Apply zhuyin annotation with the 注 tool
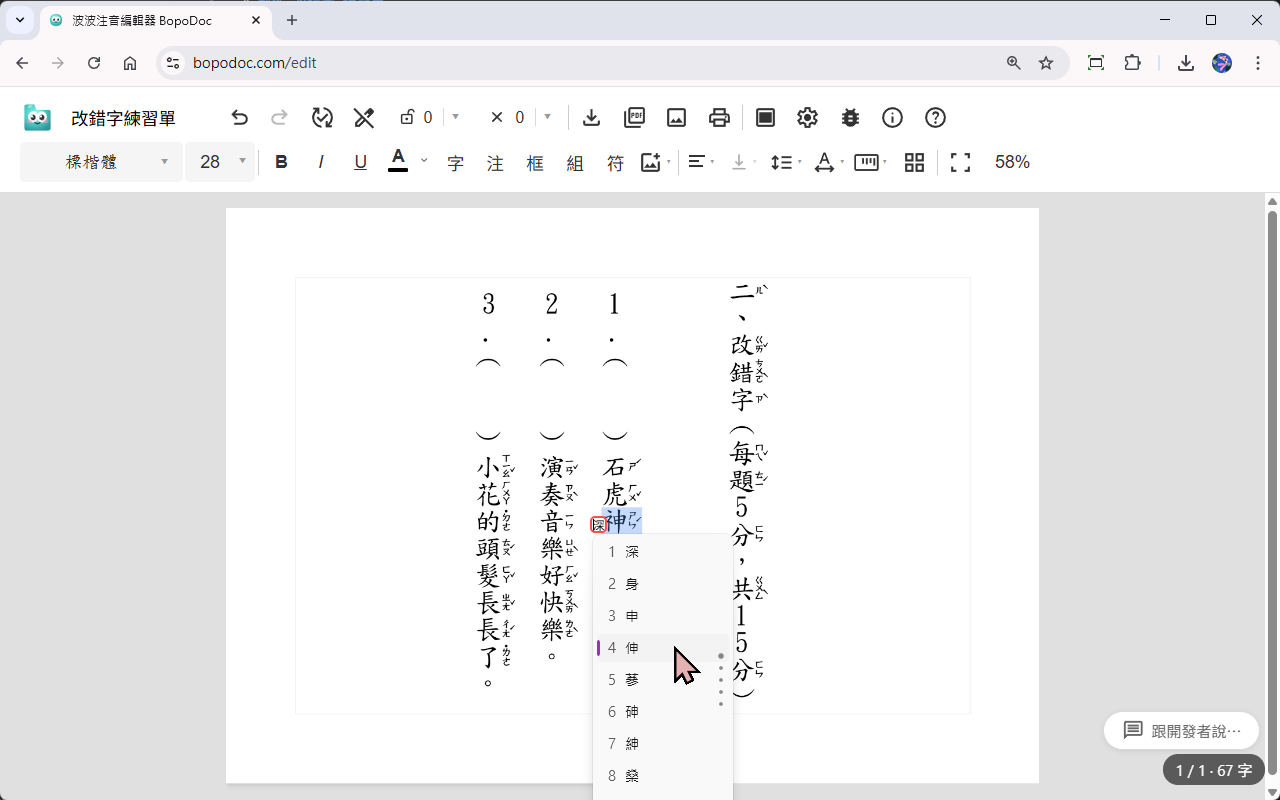 coord(495,162)
